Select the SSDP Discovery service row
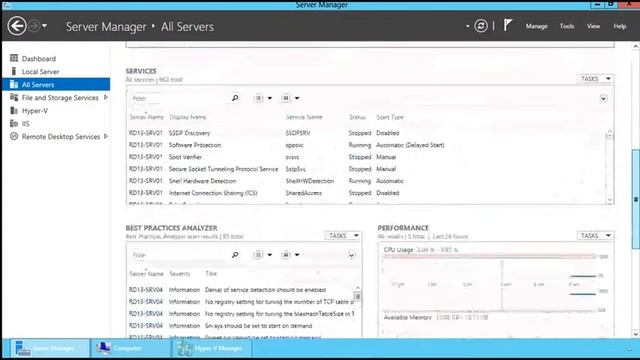Image resolution: width=640 pixels, height=360 pixels. pyautogui.click(x=366, y=133)
